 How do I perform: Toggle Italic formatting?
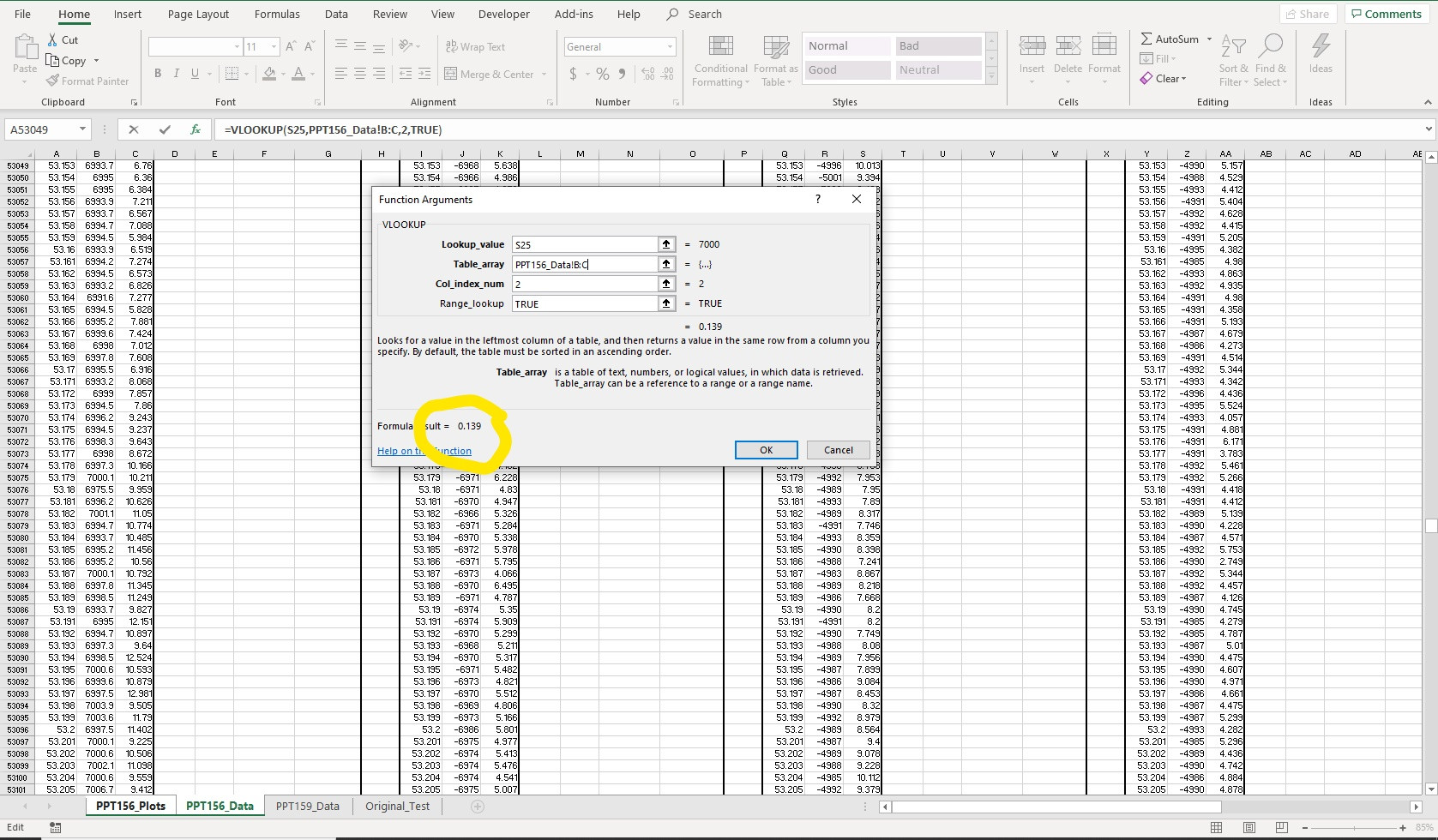177,74
